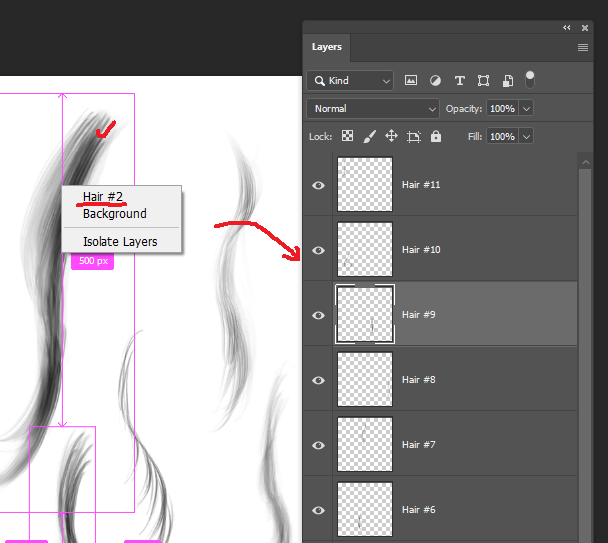Lock artboard nesting icon
This screenshot has width=608, height=543.
point(413,137)
